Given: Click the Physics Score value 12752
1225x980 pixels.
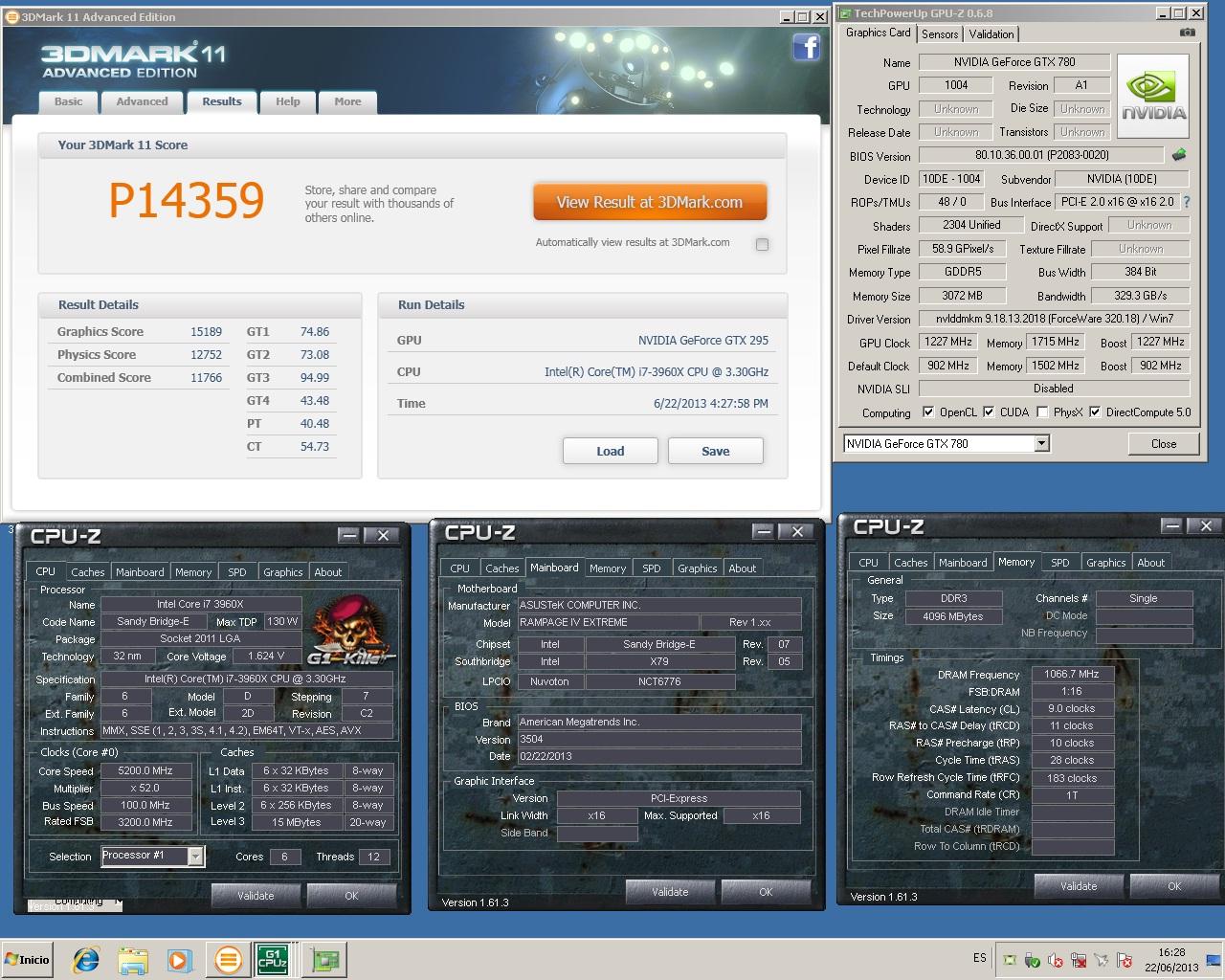Looking at the screenshot, I should pyautogui.click(x=206, y=355).
